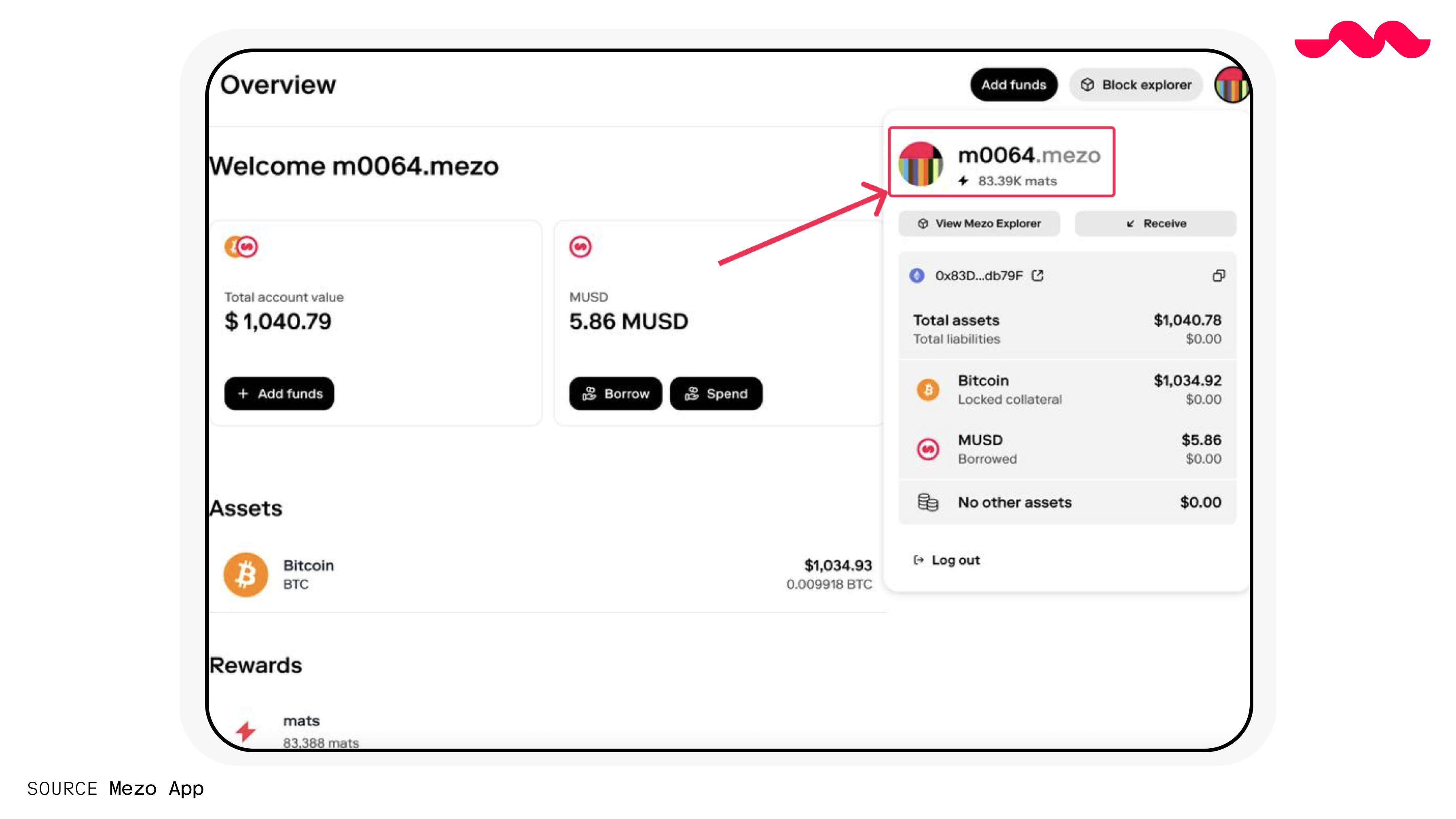The width and height of the screenshot is (1456, 819).
Task: Click the Locked collateral label
Action: tap(1009, 400)
